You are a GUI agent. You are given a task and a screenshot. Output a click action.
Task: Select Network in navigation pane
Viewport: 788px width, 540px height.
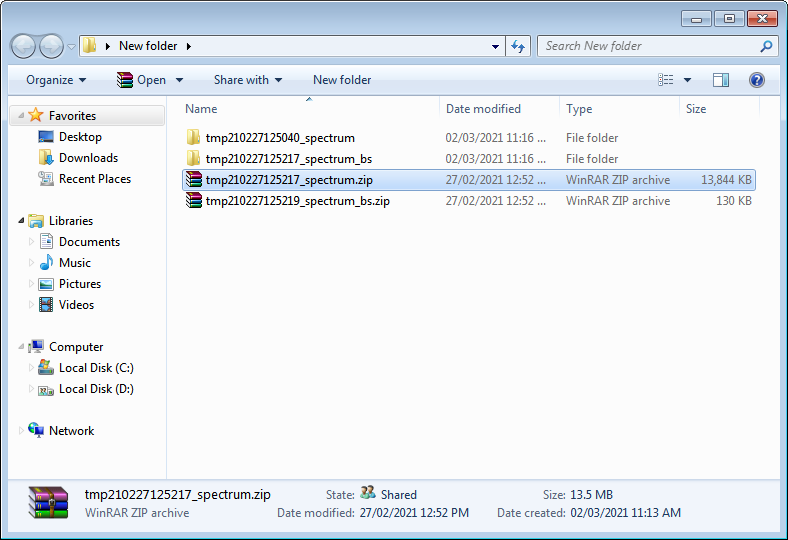pos(71,431)
